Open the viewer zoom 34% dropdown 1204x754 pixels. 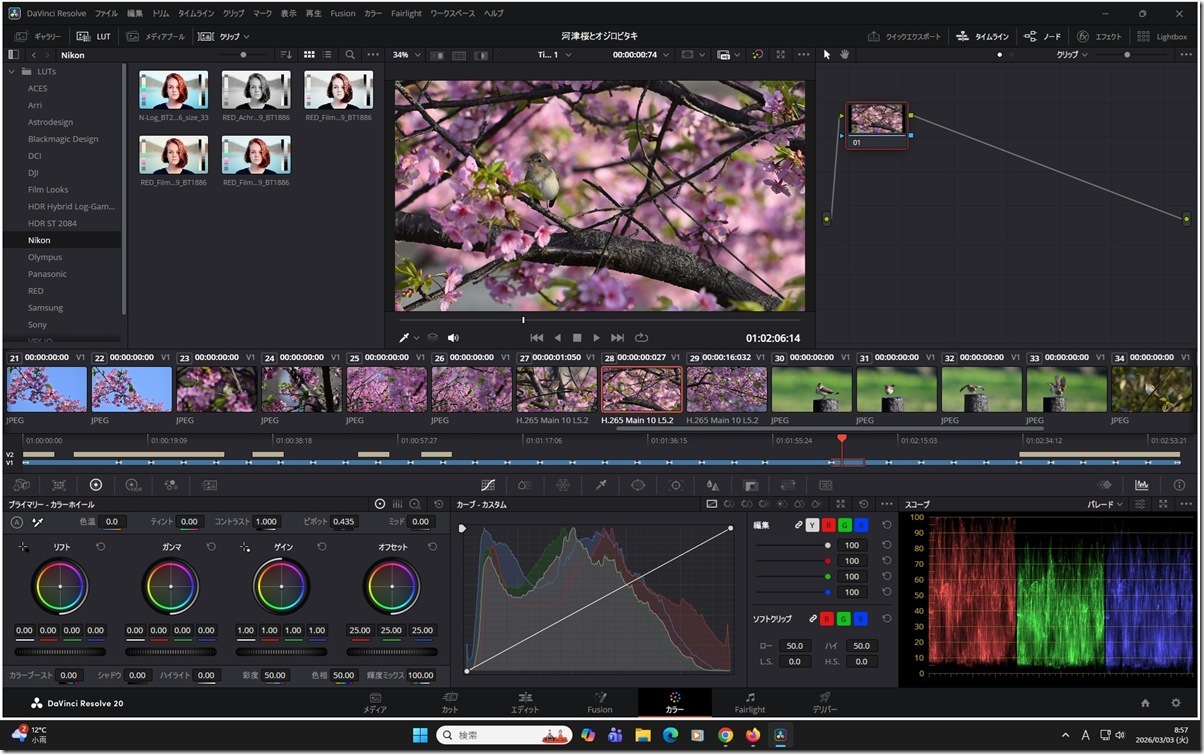pos(404,55)
